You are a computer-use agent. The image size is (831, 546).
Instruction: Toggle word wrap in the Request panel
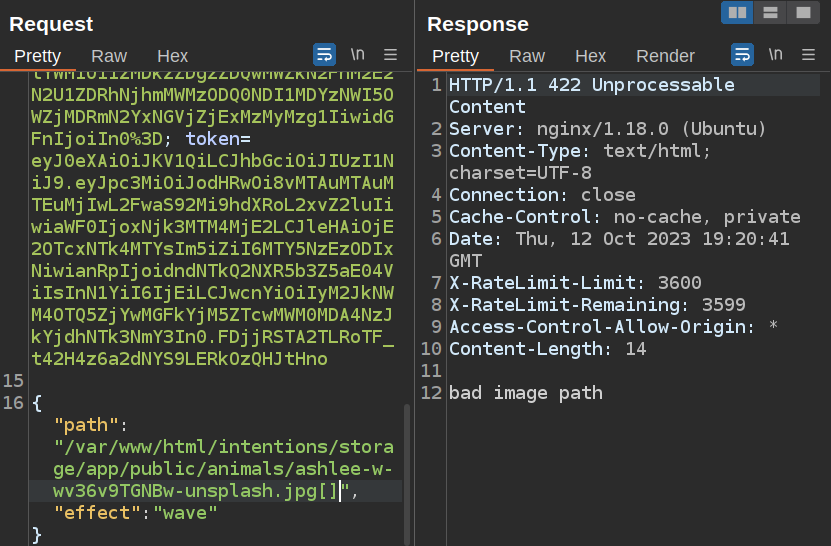coord(325,55)
